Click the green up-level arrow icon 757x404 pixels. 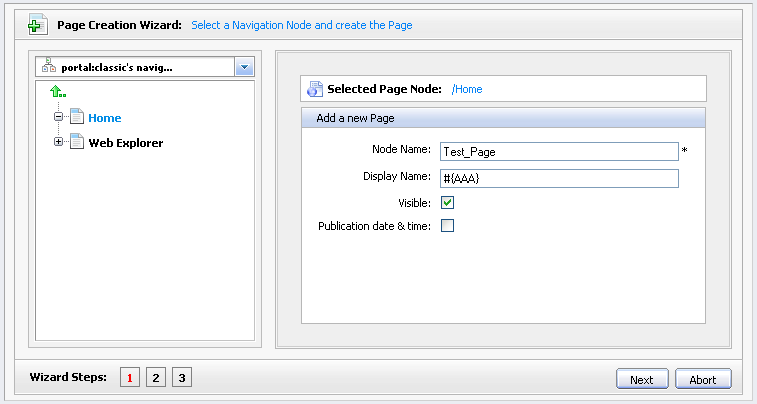tap(58, 91)
